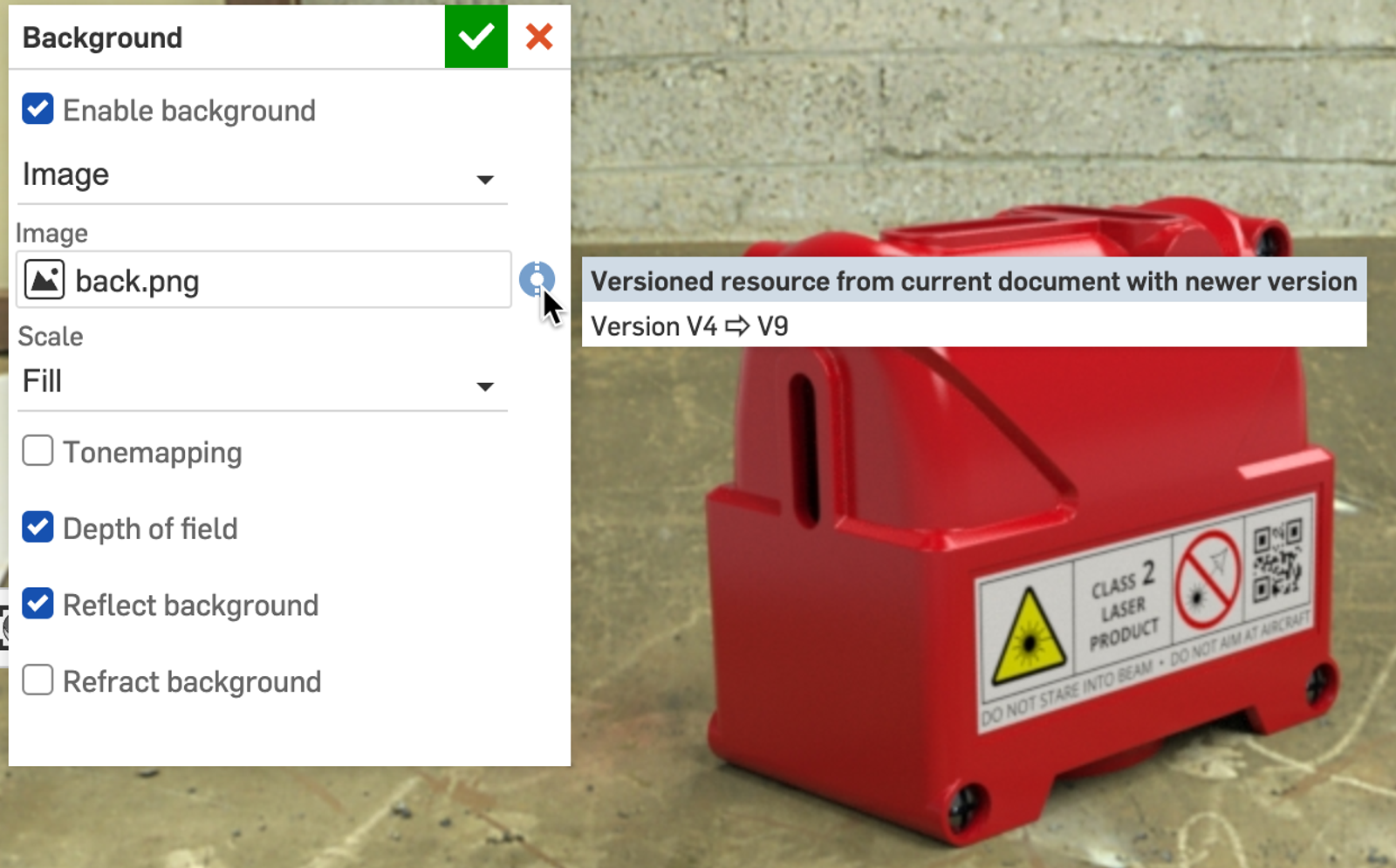Image resolution: width=1396 pixels, height=868 pixels.
Task: Expand the Scale Fill dropdown
Action: [262, 382]
